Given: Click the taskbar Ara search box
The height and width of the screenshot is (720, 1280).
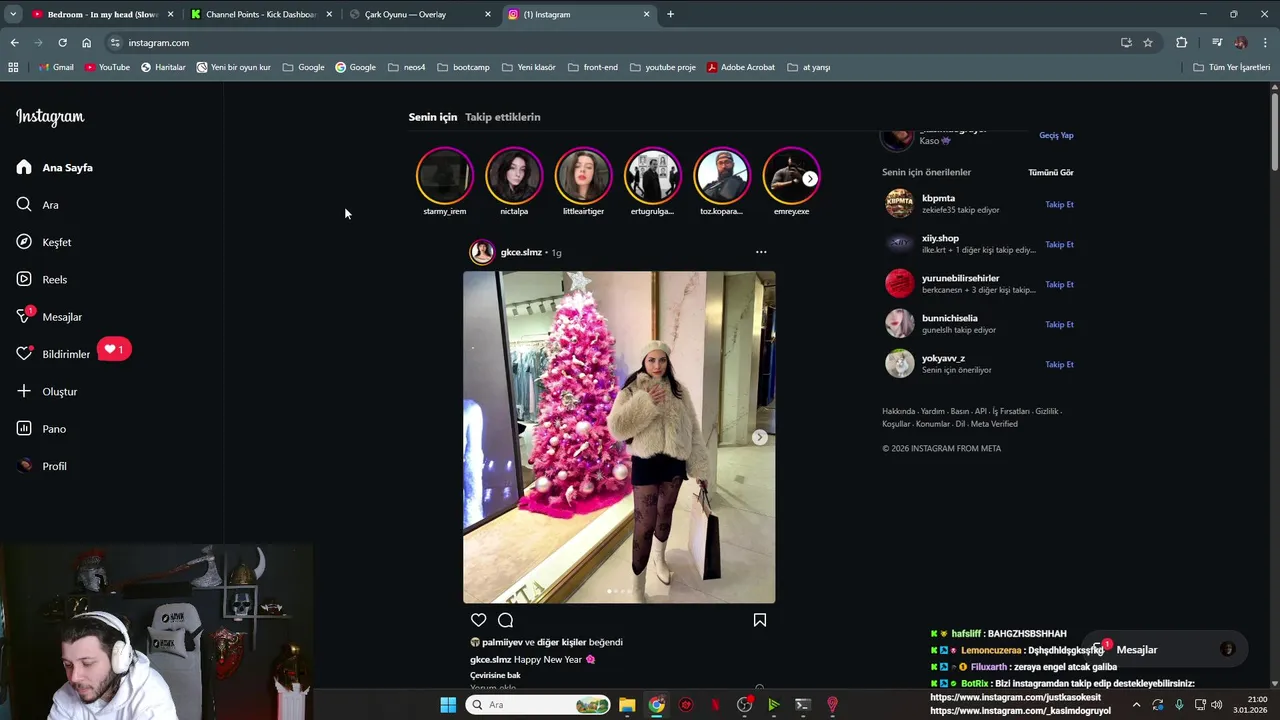Looking at the screenshot, I should pyautogui.click(x=538, y=705).
